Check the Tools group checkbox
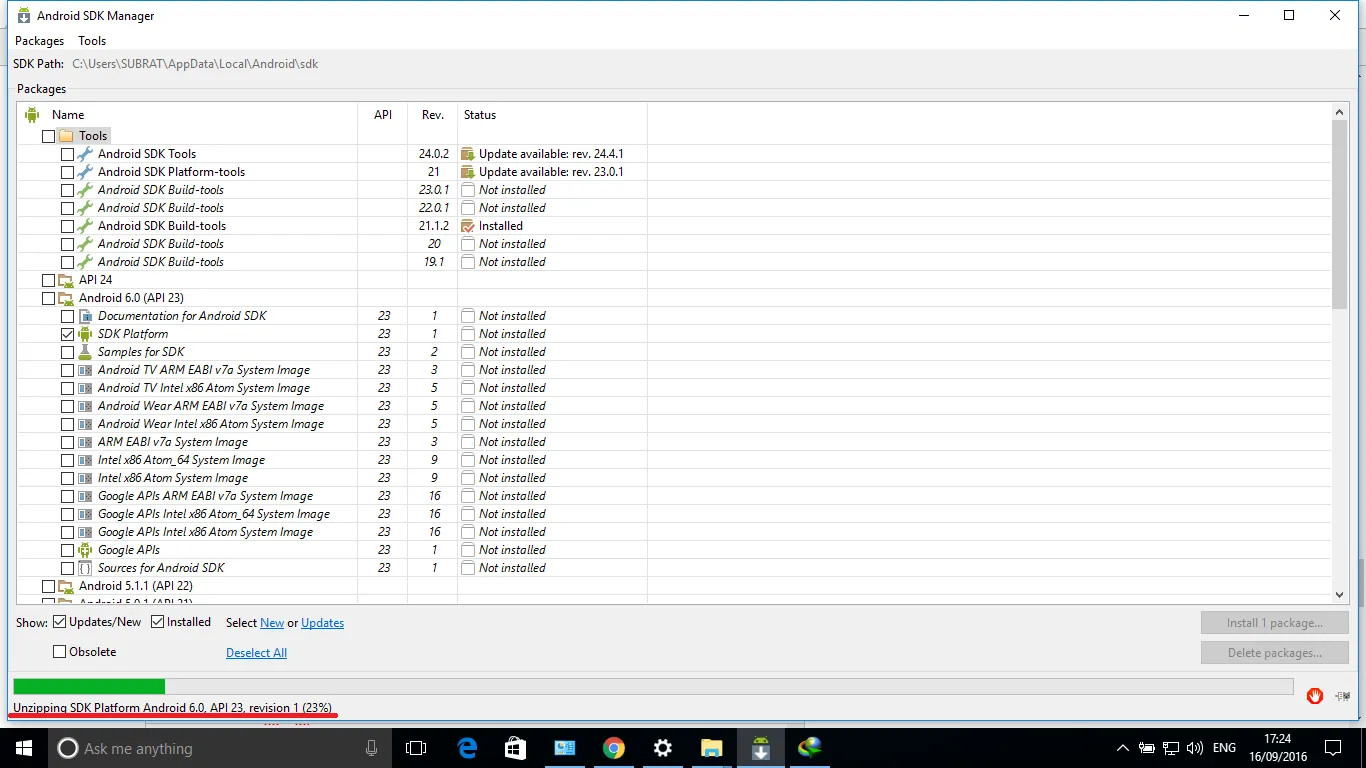Screen dimensions: 1366x768 (48, 136)
